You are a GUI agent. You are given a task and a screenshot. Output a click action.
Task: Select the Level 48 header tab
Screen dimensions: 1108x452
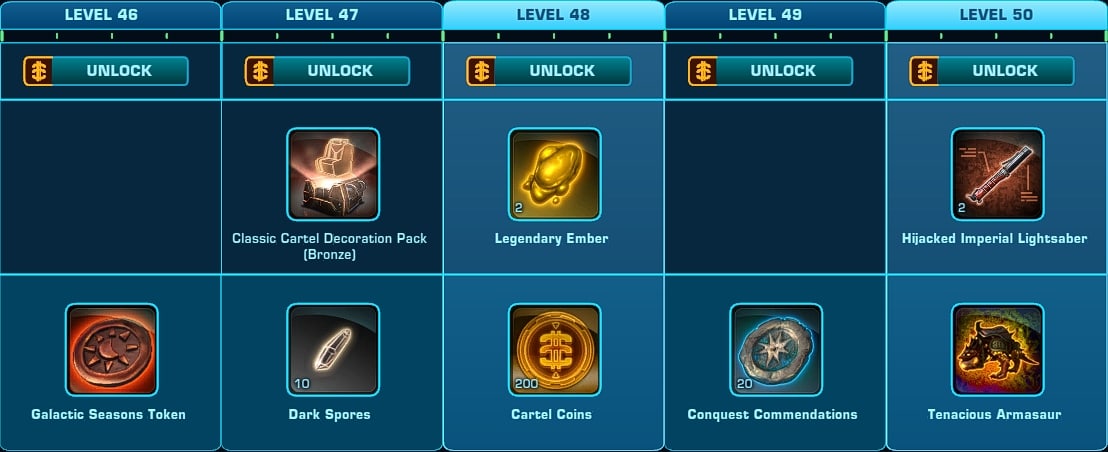(x=553, y=15)
